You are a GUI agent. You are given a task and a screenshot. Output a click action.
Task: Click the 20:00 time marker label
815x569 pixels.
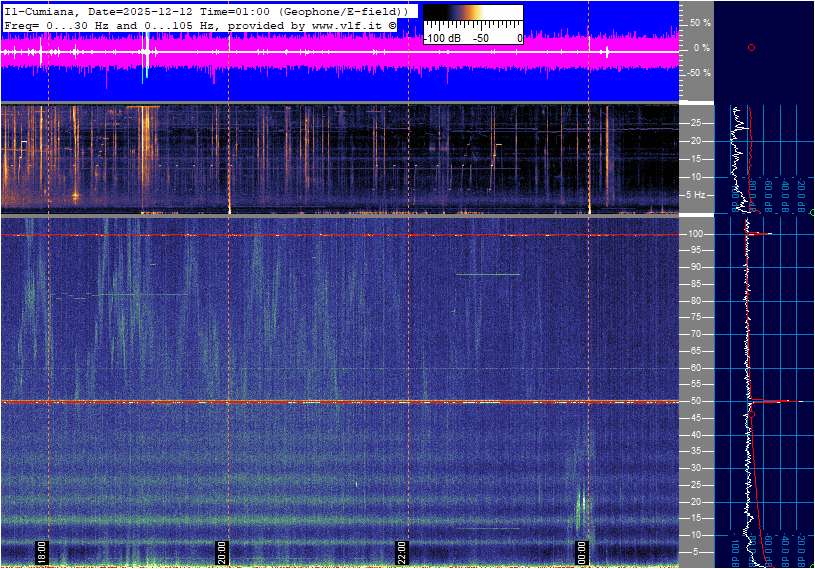tap(222, 552)
